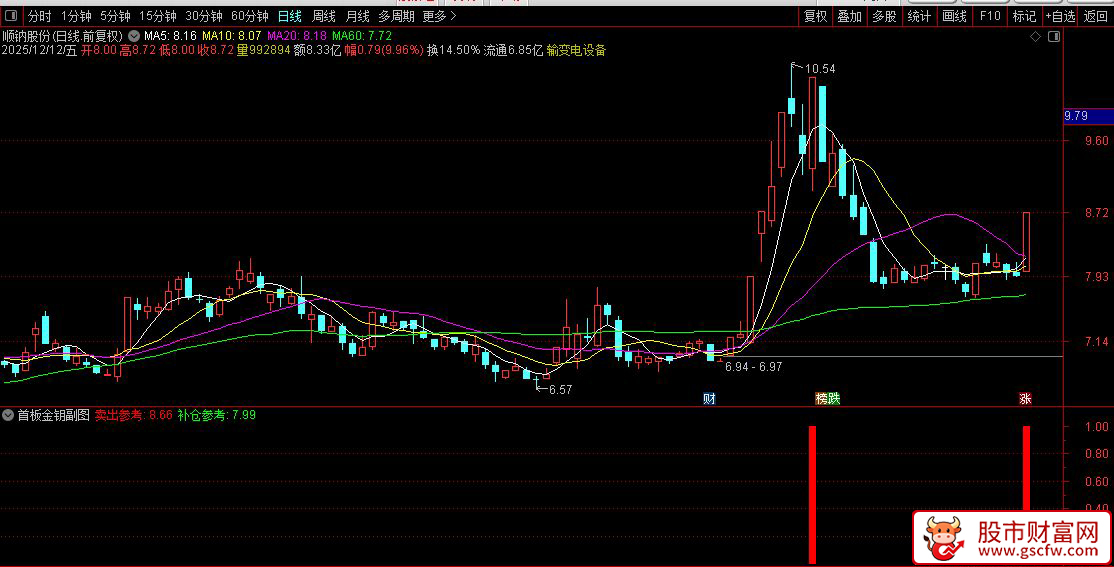Open the 多股 multi-stock view
1114x567 pixels.
click(x=885, y=16)
